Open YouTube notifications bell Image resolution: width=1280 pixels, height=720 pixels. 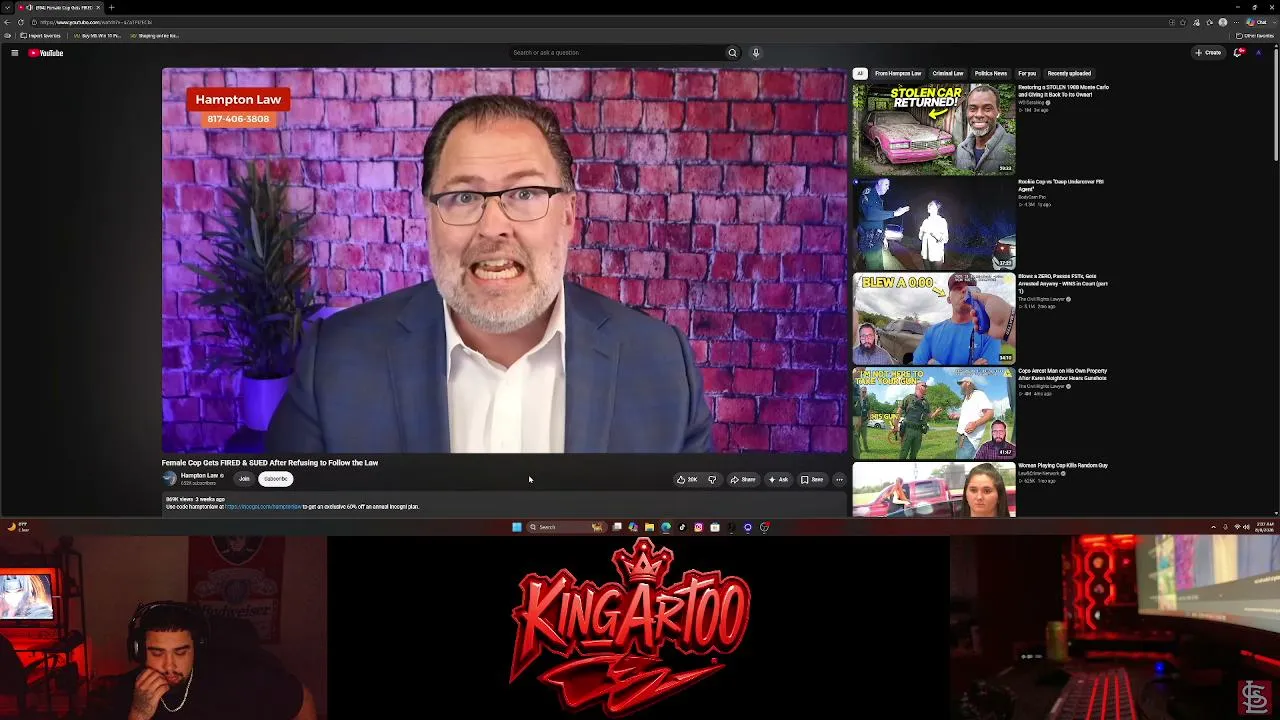1238,53
